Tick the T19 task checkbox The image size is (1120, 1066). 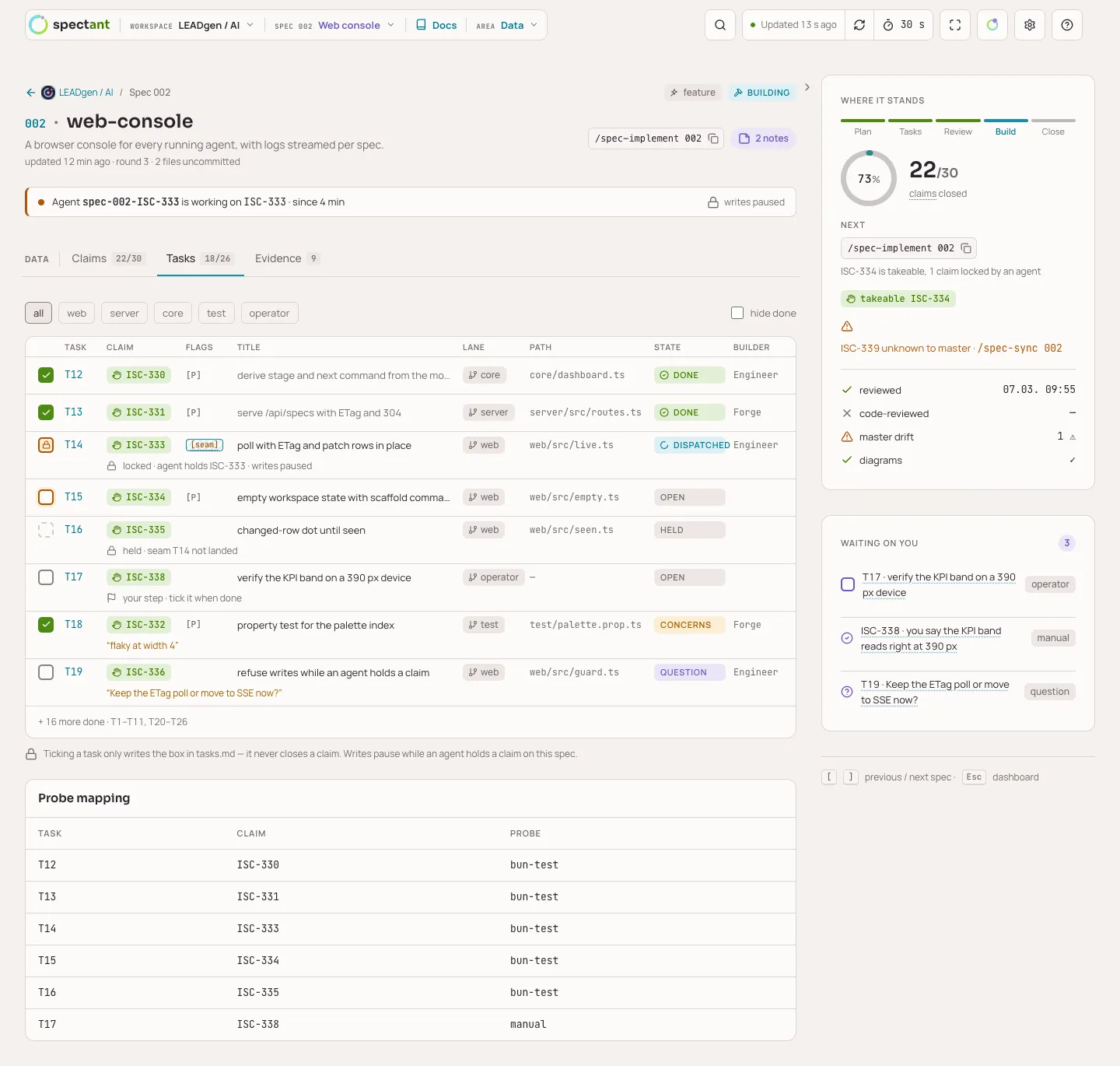[46, 672]
